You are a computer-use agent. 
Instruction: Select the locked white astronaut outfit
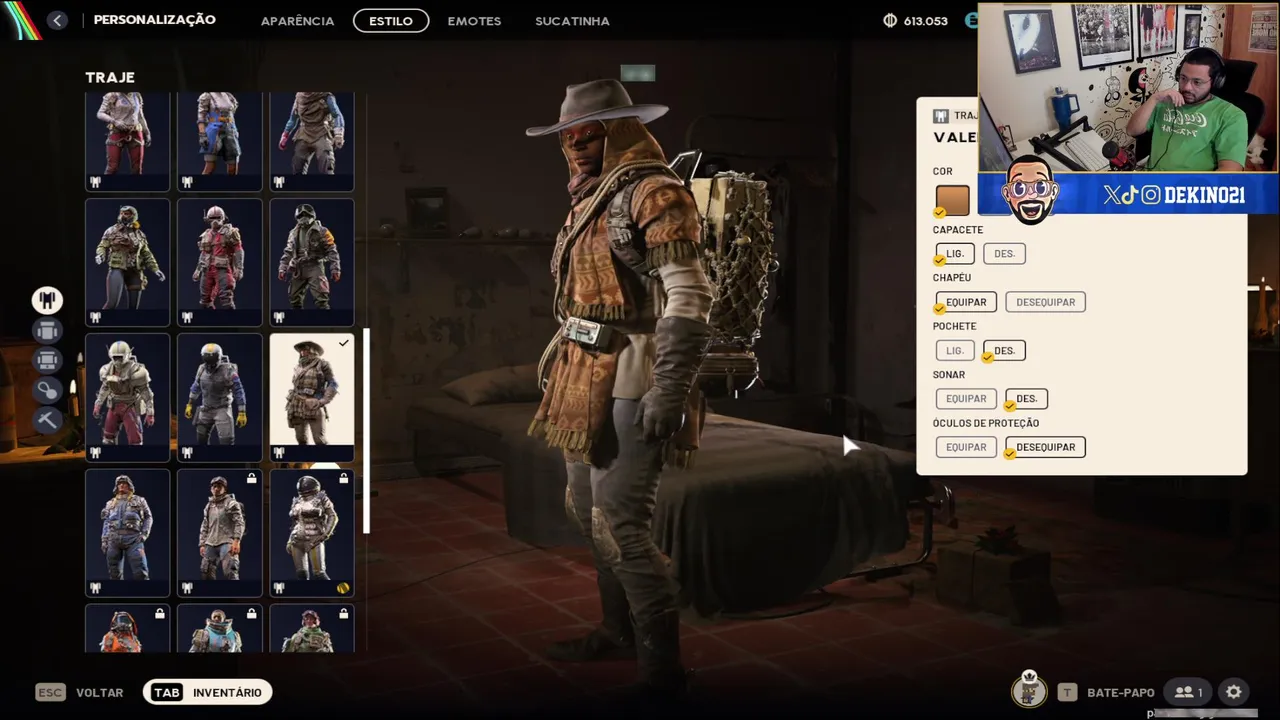[311, 532]
